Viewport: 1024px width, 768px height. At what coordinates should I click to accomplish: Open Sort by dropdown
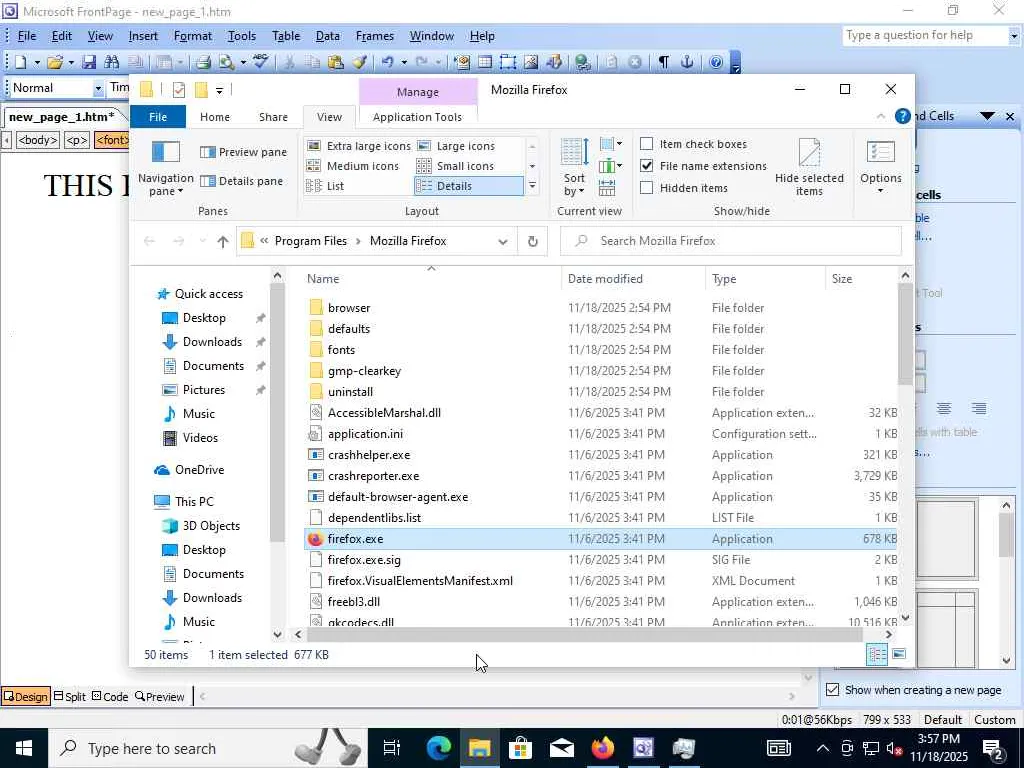574,167
